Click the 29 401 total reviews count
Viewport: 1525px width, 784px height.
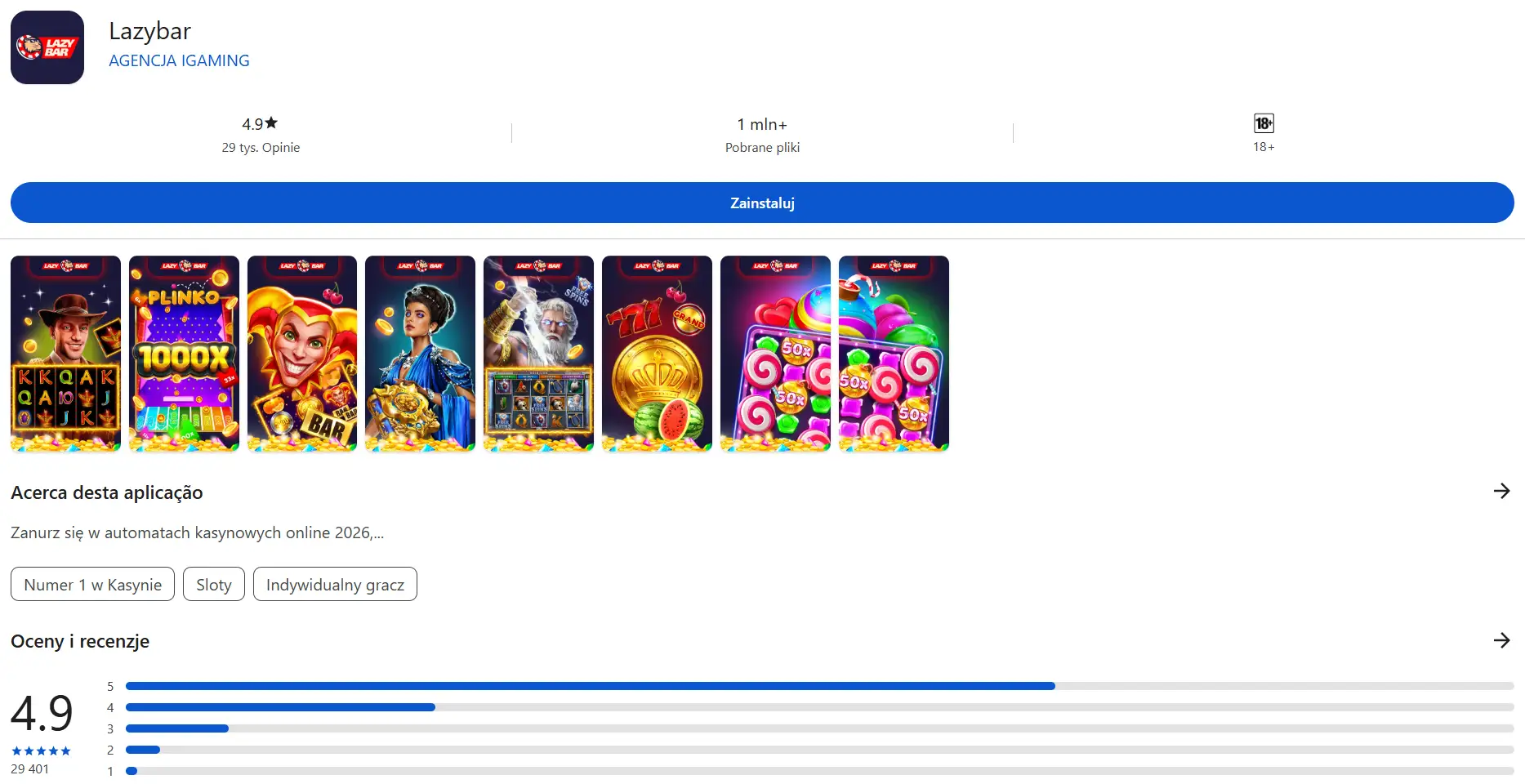(x=30, y=769)
